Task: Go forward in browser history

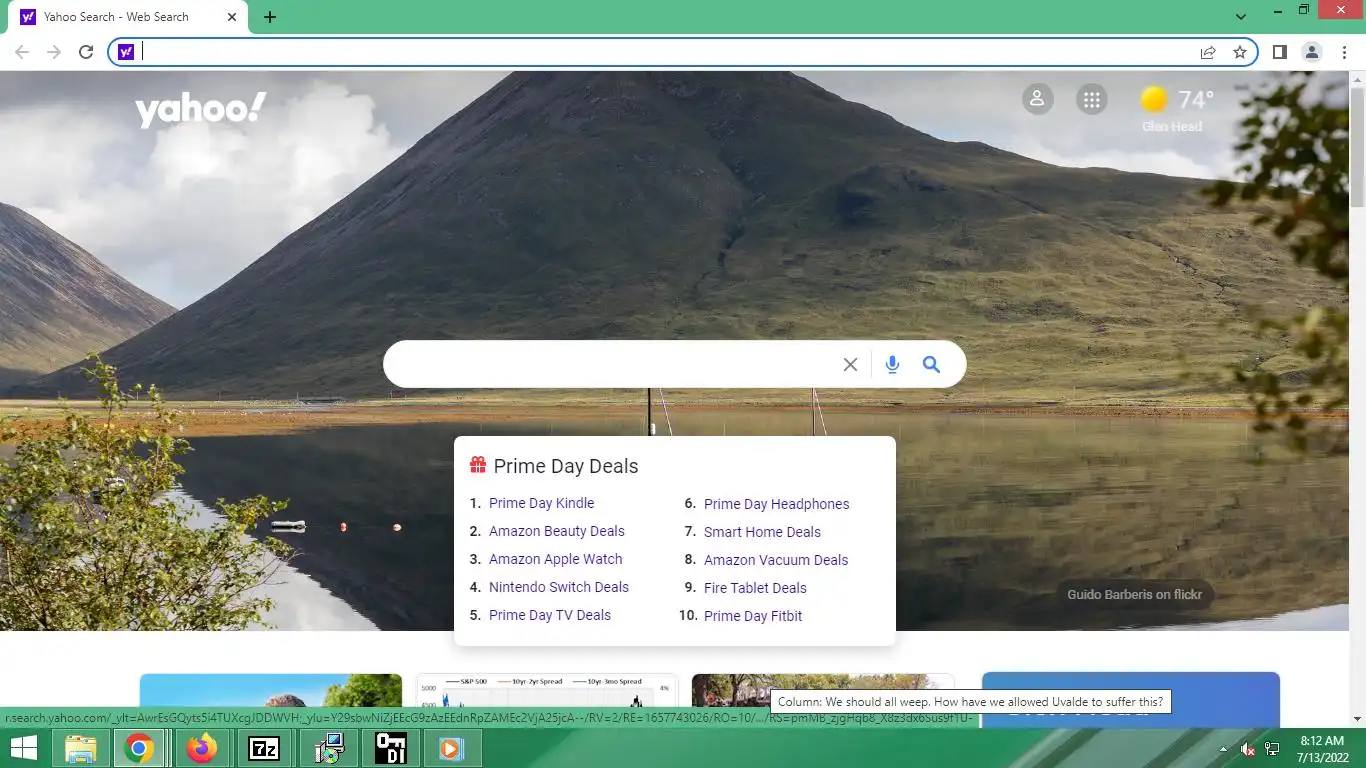Action: [54, 52]
